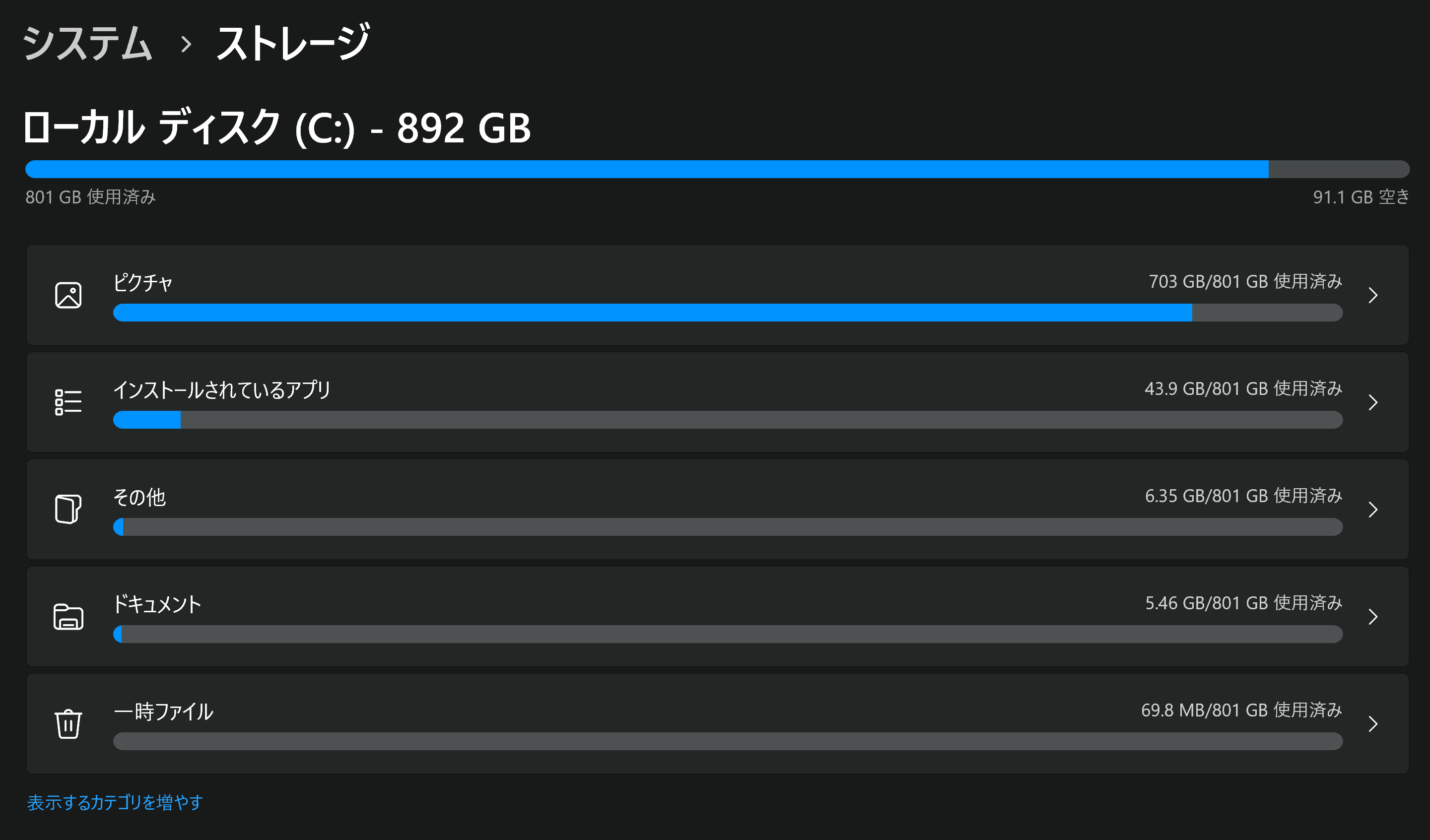Screen dimensions: 1430x840
Task: Click the Pictures (ピクチャ) image icon
Action: [x=68, y=295]
